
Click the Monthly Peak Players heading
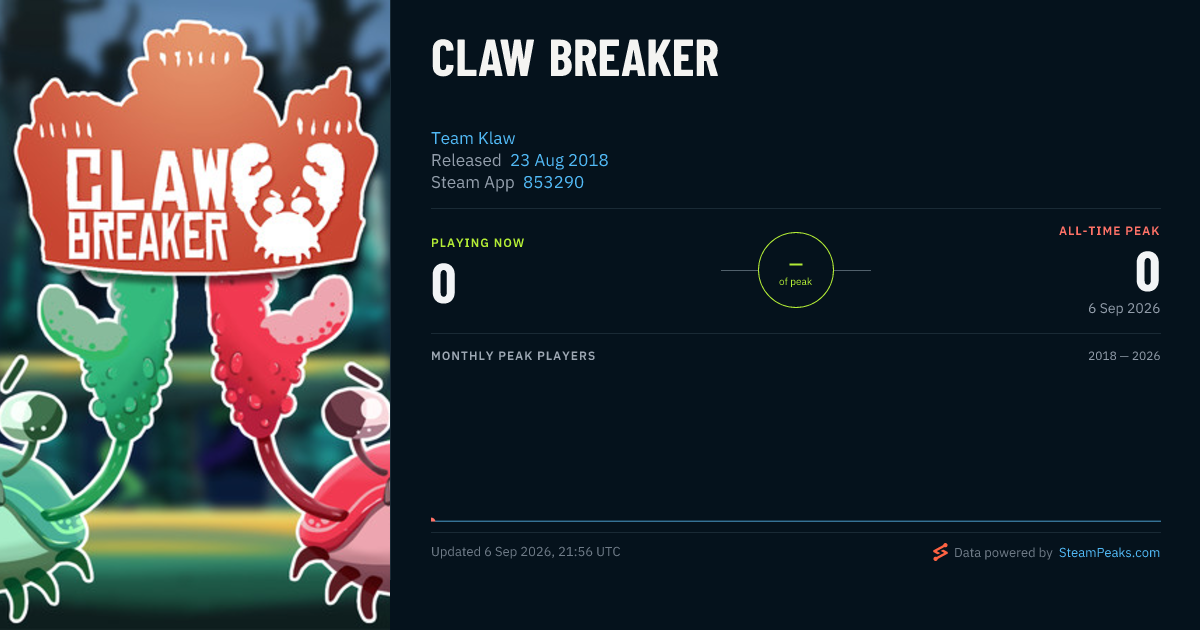pyautogui.click(x=513, y=356)
